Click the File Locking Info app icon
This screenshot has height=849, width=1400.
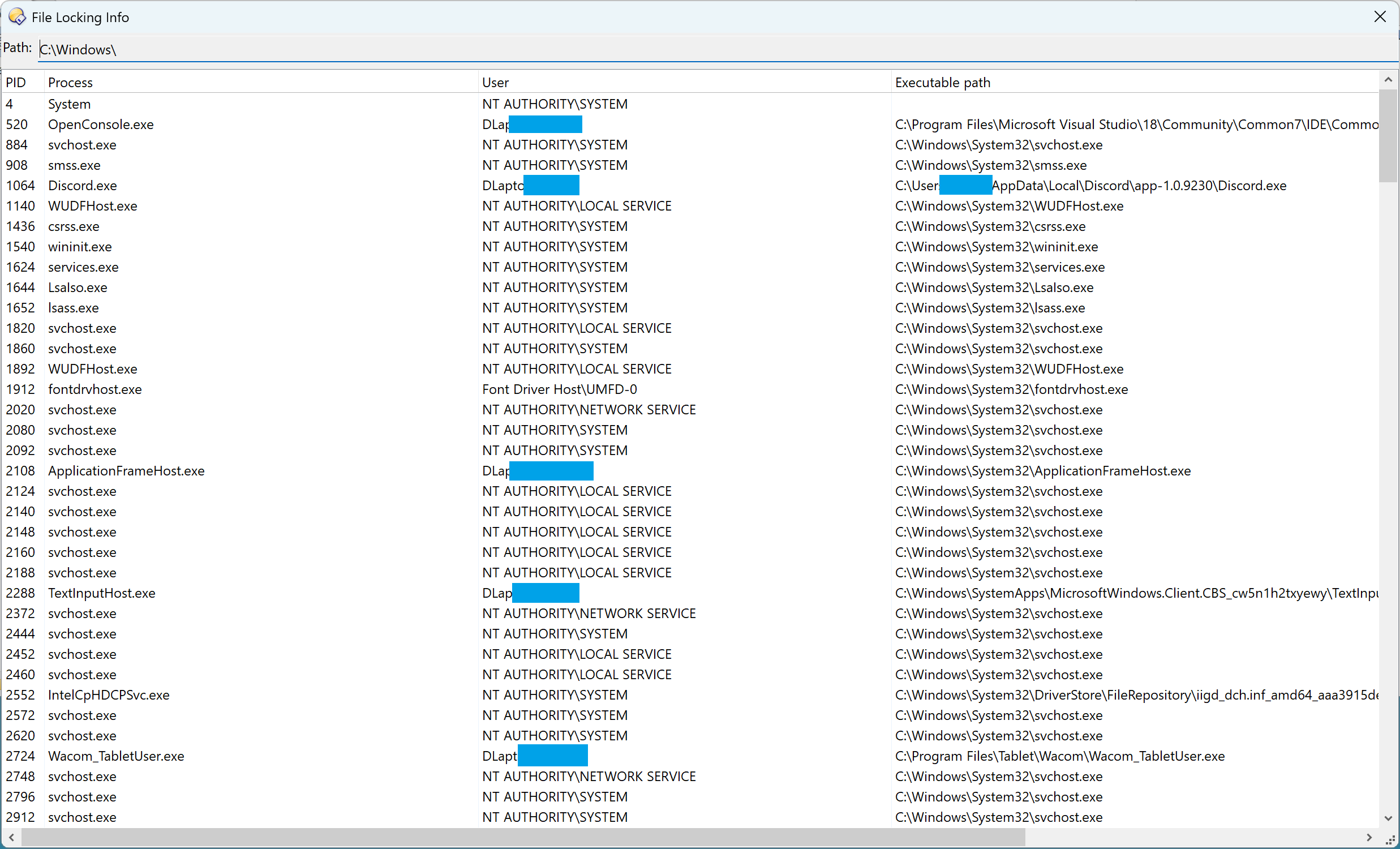pyautogui.click(x=17, y=17)
